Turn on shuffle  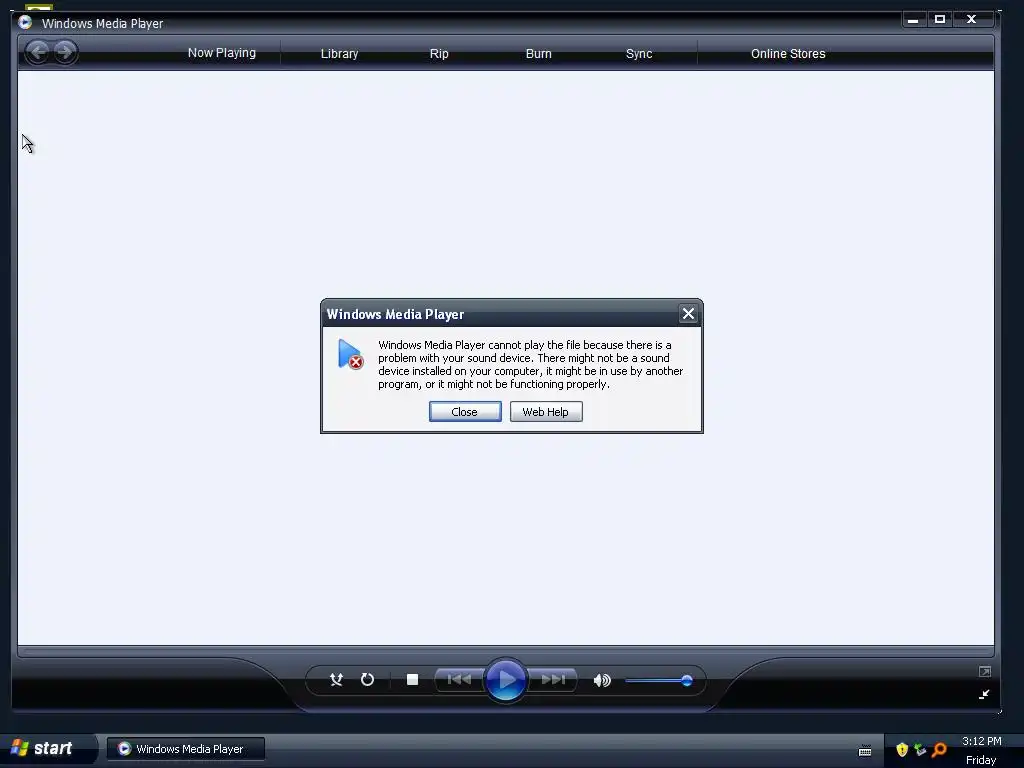click(336, 680)
